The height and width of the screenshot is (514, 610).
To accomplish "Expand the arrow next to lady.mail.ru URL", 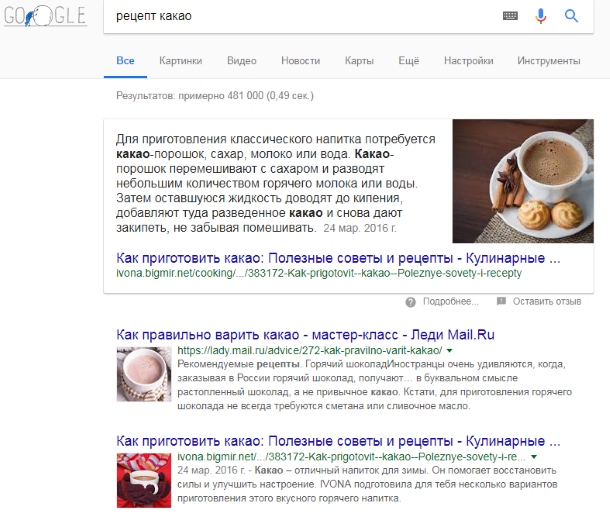I will click(449, 351).
